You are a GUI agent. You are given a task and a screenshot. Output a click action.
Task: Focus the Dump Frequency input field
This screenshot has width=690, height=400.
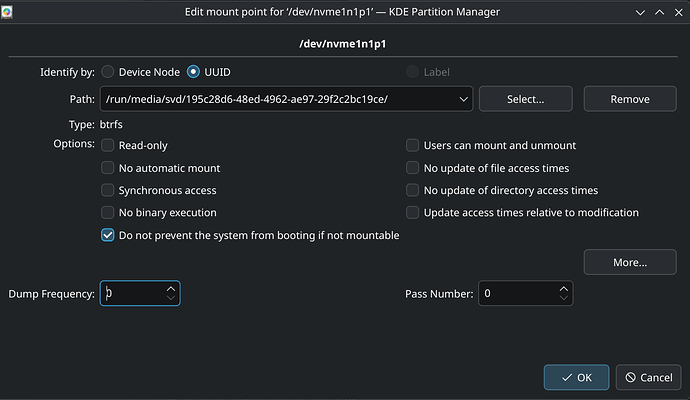(x=133, y=293)
